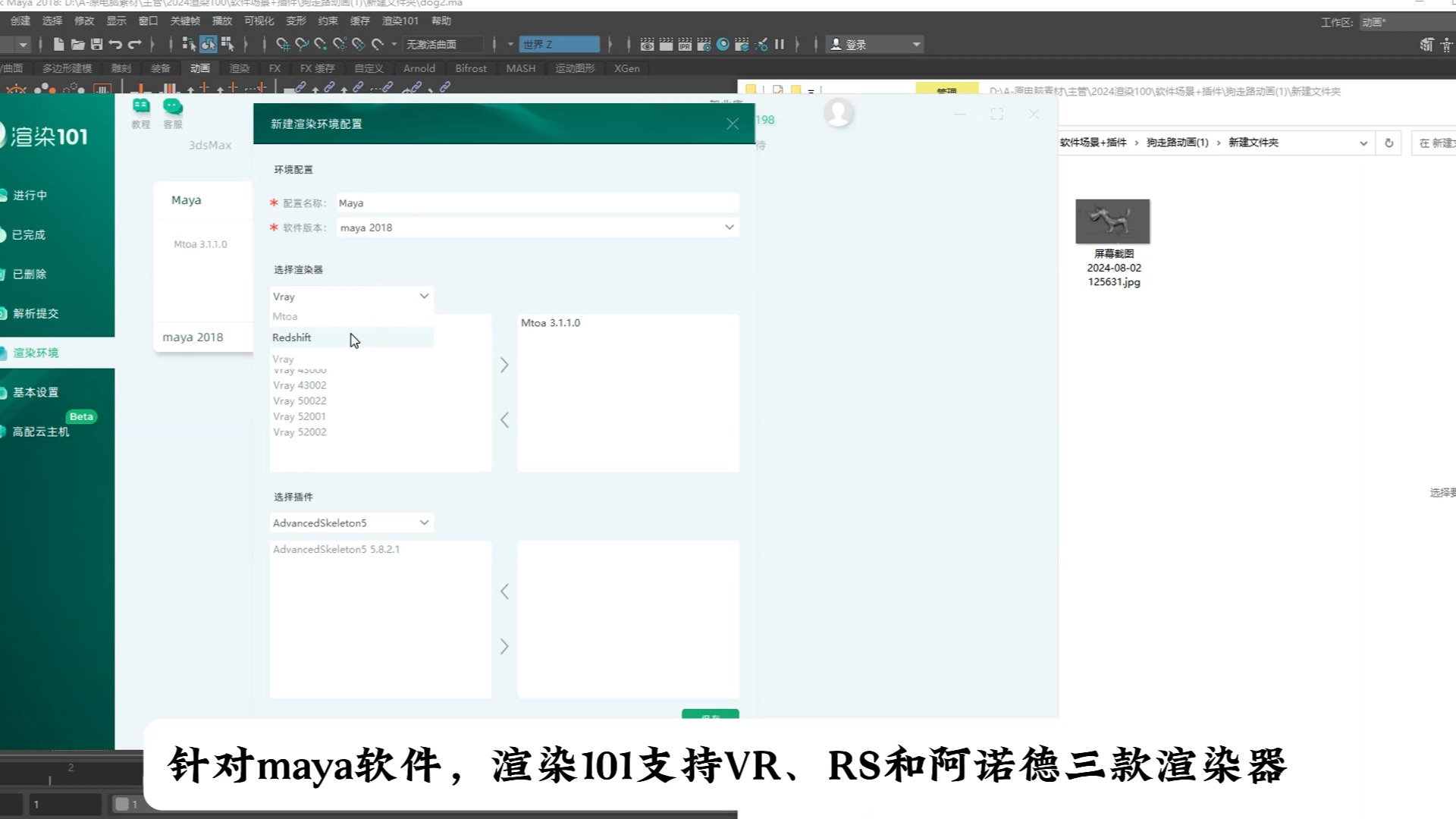Open the Hypershade editor icon
Image resolution: width=1456 pixels, height=819 pixels.
click(x=723, y=45)
